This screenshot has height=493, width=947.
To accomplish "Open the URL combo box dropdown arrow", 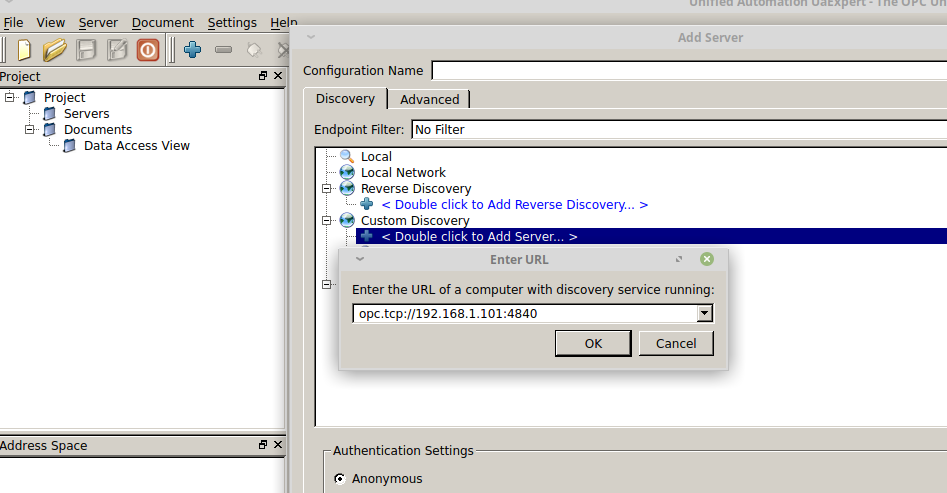I will coord(704,314).
